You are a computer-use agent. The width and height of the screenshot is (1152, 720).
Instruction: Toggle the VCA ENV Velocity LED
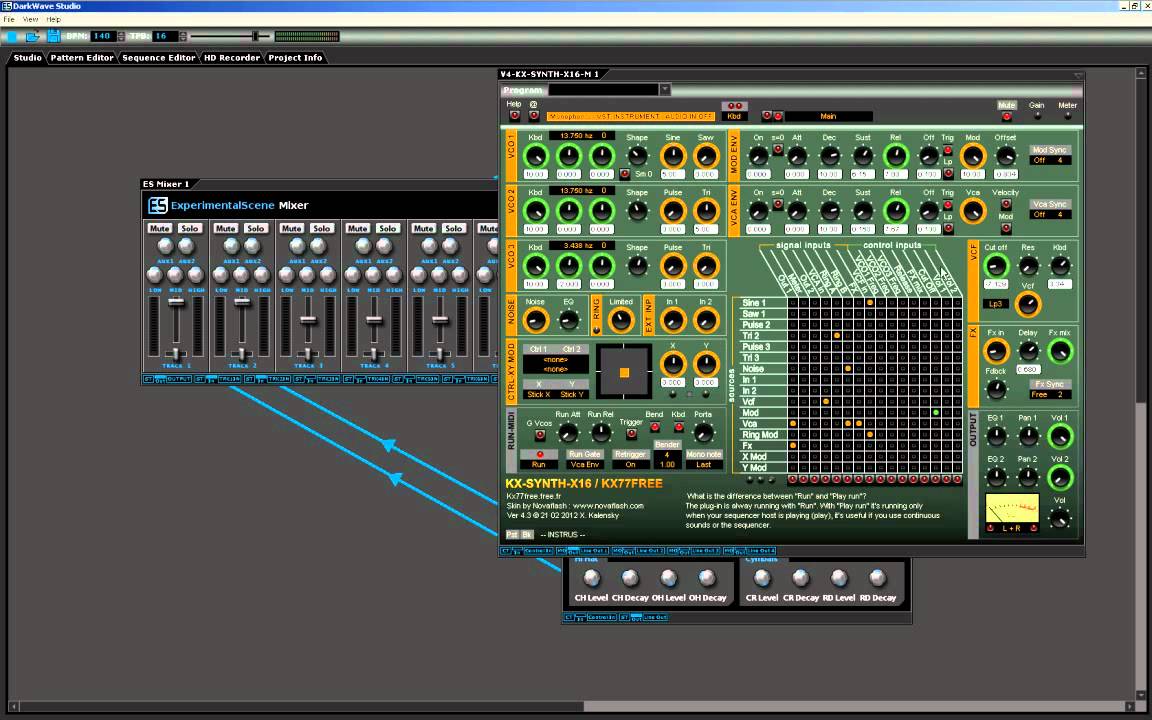coord(1005,204)
